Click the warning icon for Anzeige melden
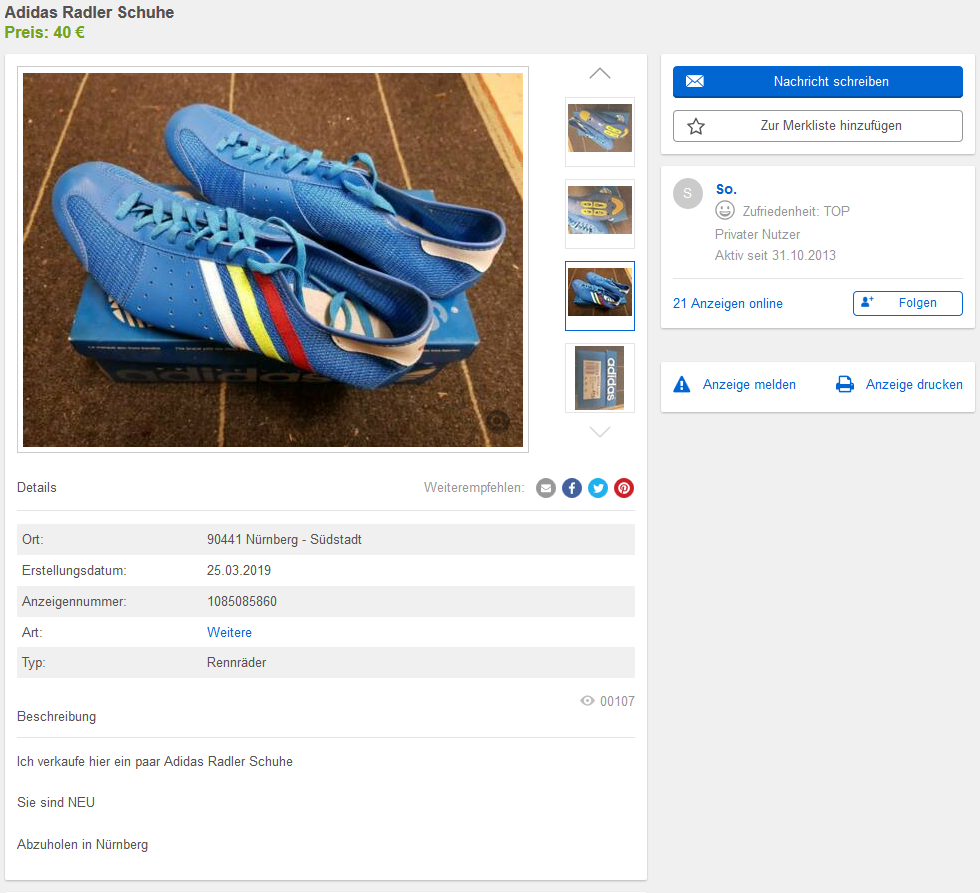This screenshot has width=980, height=893. click(x=682, y=384)
